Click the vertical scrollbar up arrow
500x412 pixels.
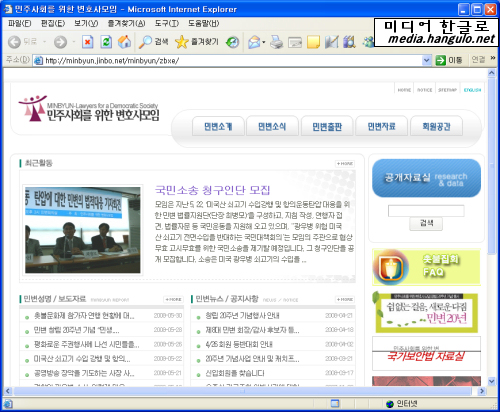pyautogui.click(x=492, y=73)
